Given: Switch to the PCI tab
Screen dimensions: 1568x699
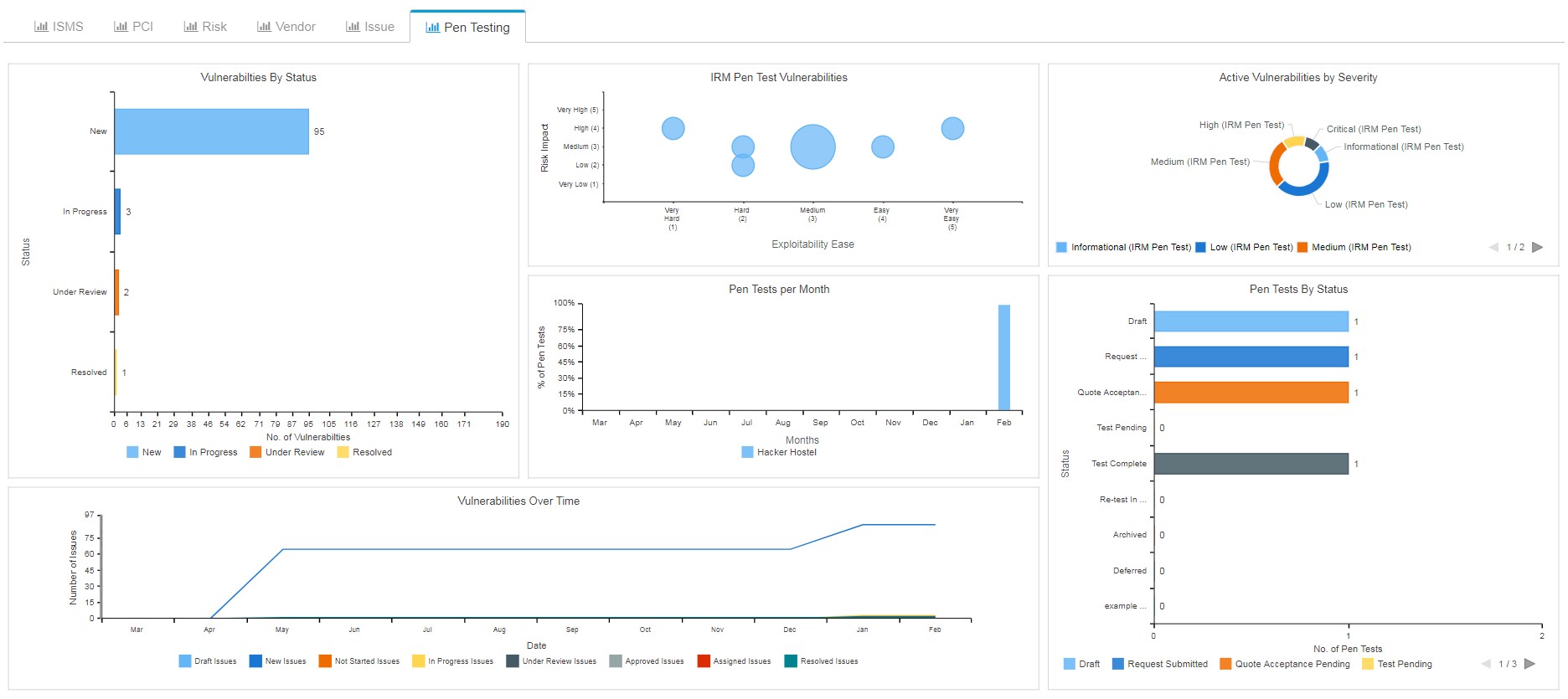Looking at the screenshot, I should tap(133, 27).
